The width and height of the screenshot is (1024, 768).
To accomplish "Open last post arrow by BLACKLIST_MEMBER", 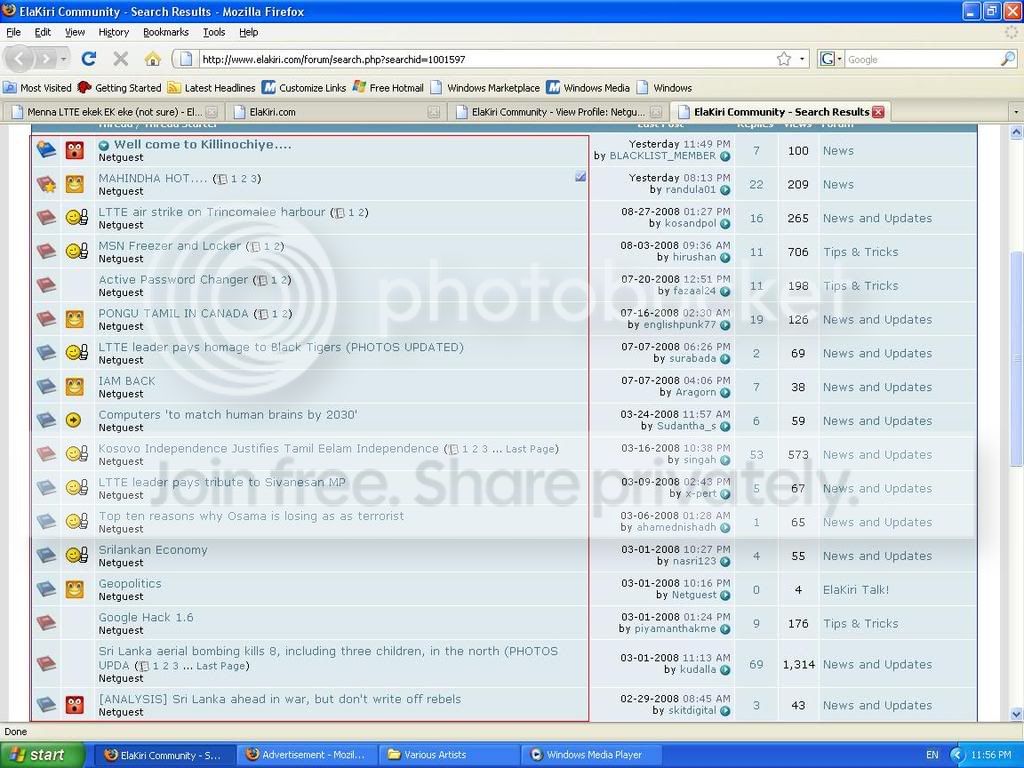I will pos(725,156).
